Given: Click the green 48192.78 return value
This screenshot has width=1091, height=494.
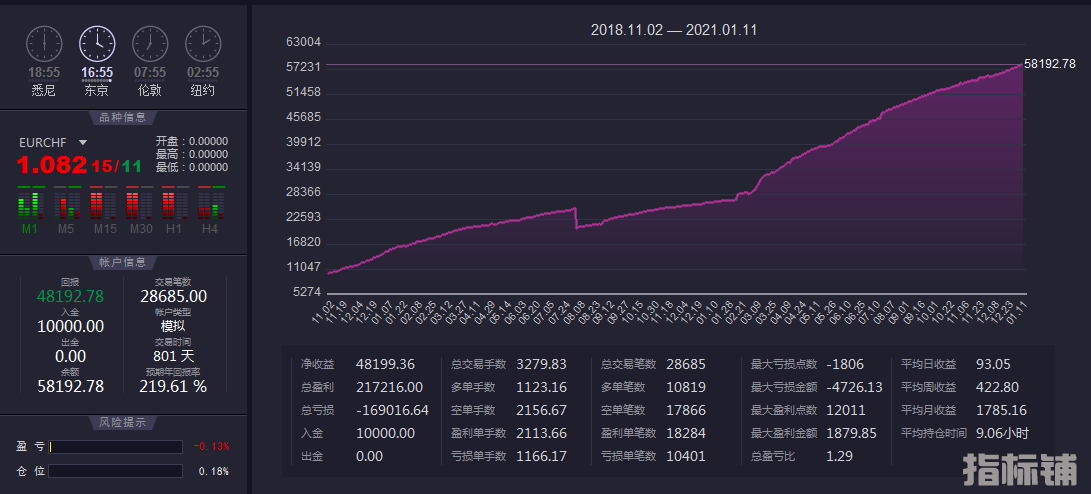Looking at the screenshot, I should point(70,296).
